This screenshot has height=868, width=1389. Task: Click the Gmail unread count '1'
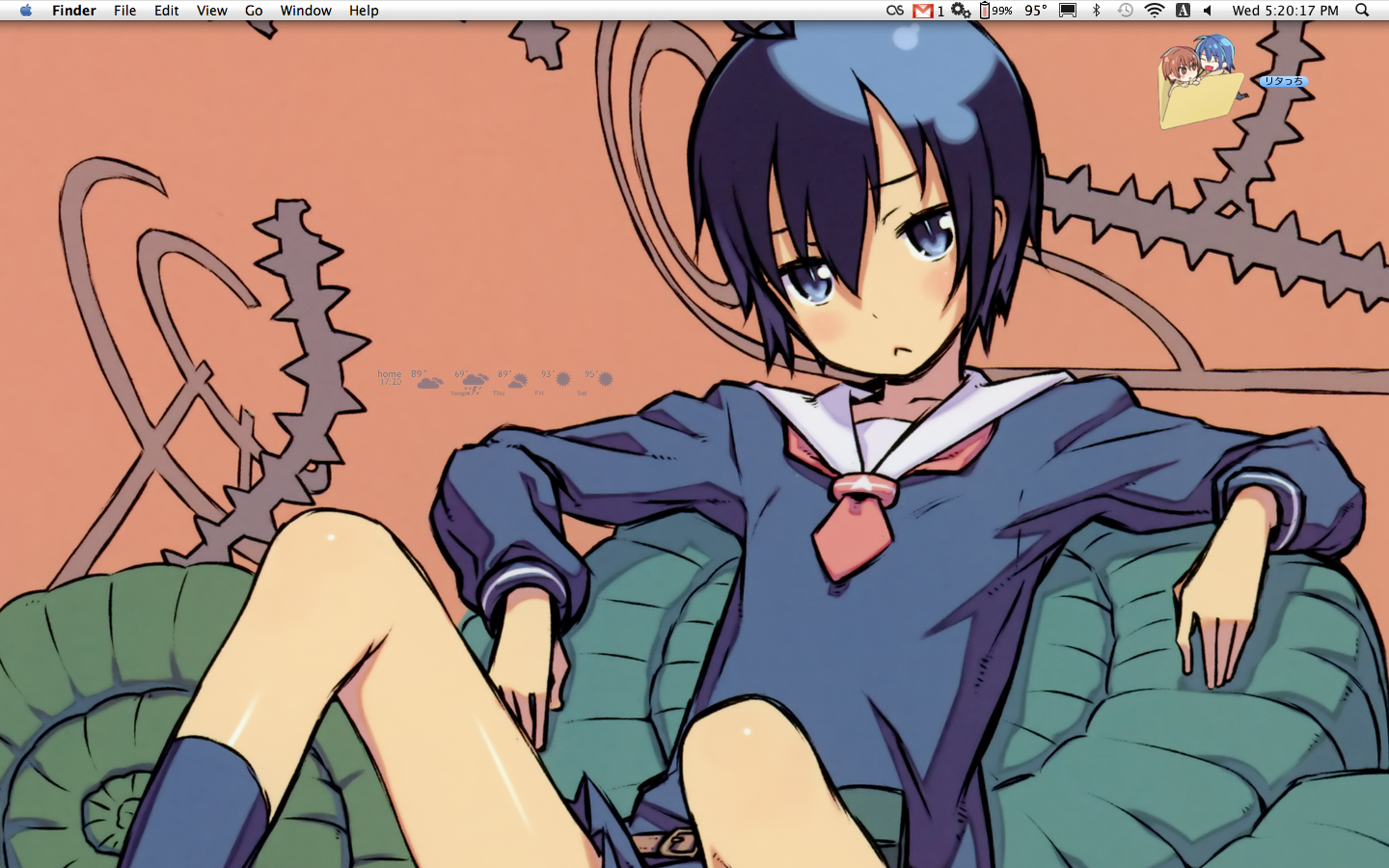point(940,12)
